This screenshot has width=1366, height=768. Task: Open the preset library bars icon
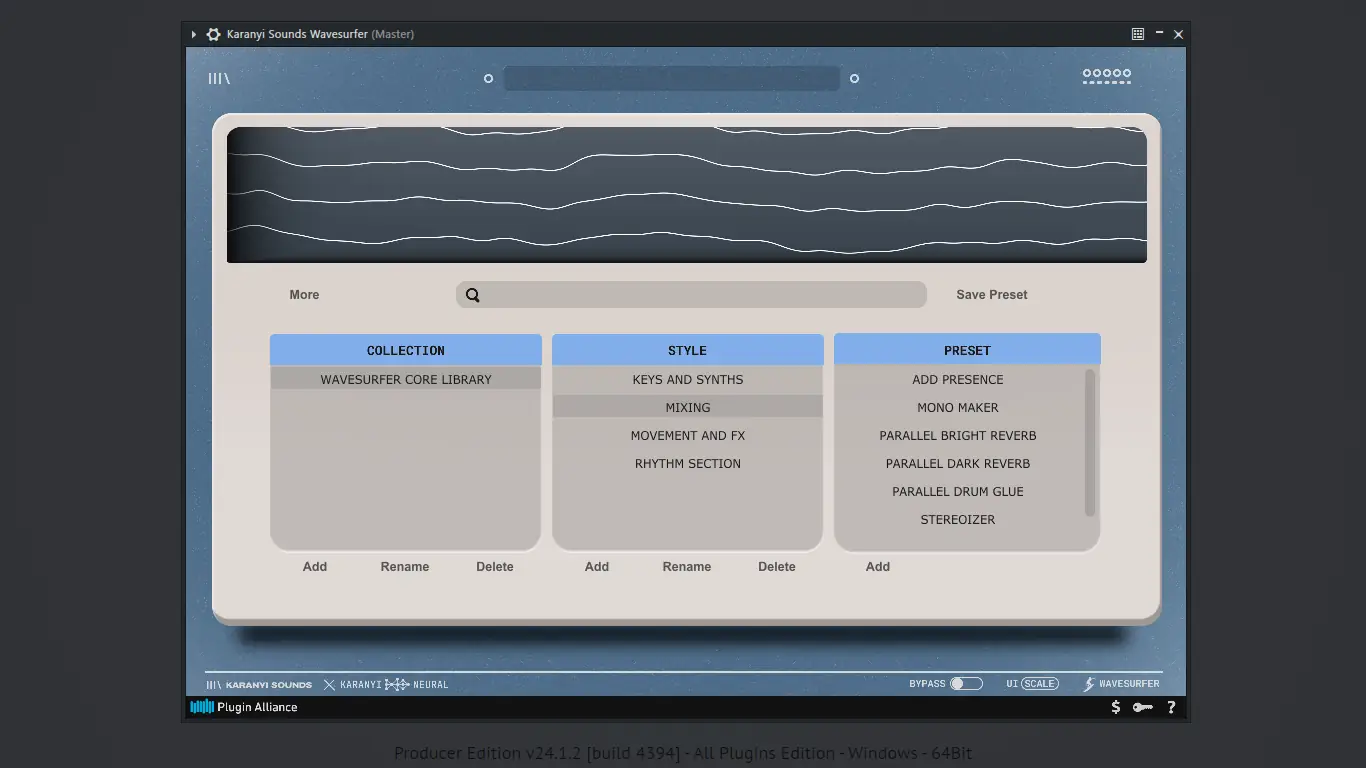[219, 78]
